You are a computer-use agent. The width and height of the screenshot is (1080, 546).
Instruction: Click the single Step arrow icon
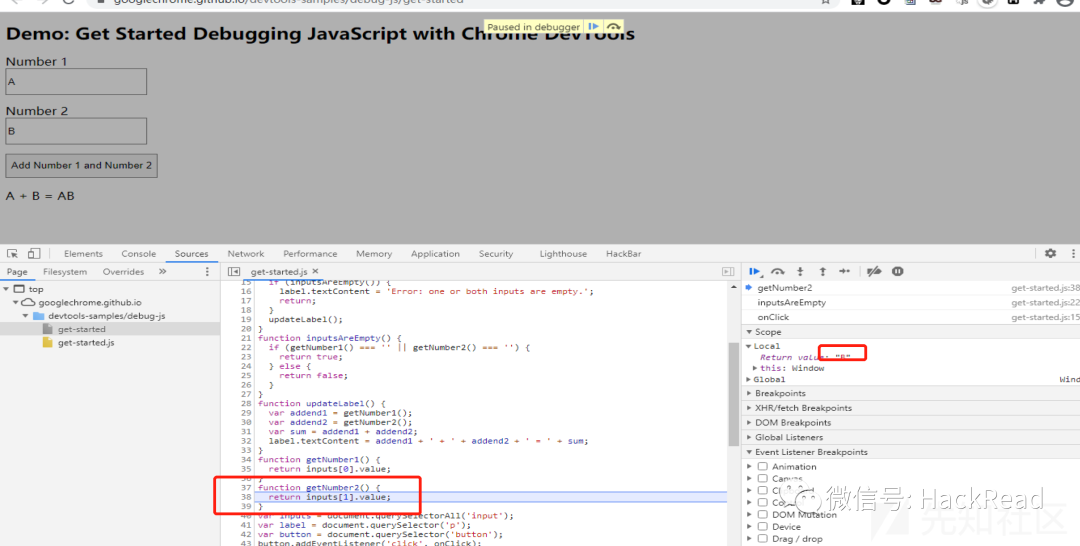click(845, 271)
